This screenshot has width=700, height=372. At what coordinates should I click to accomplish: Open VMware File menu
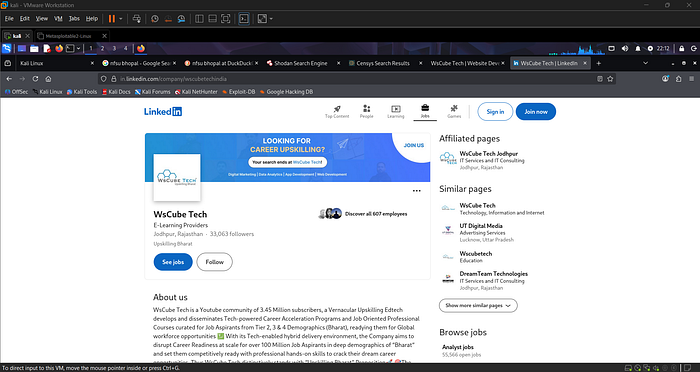tap(9, 19)
